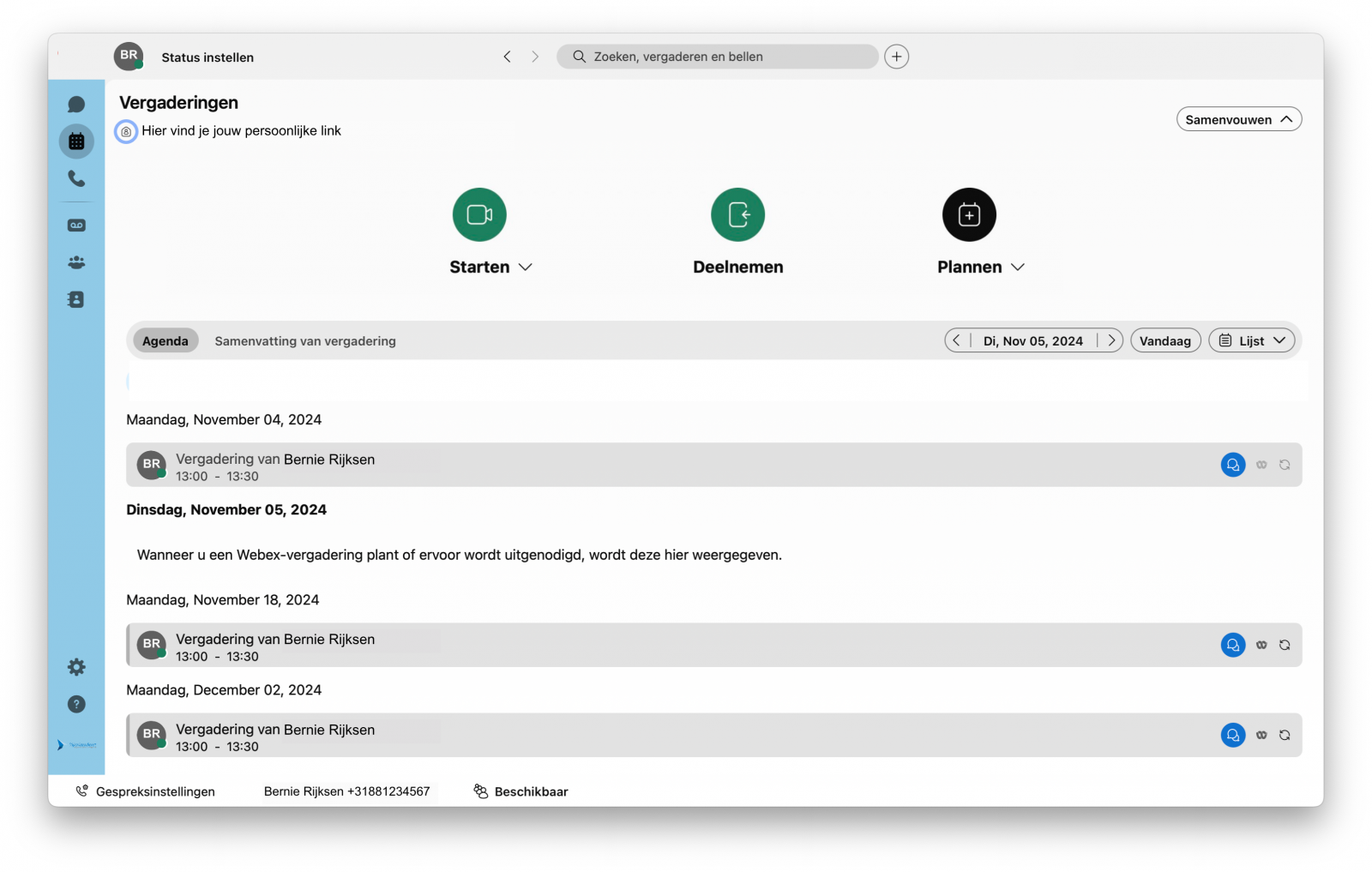Open the Calling phone icon in sidebar

76,178
